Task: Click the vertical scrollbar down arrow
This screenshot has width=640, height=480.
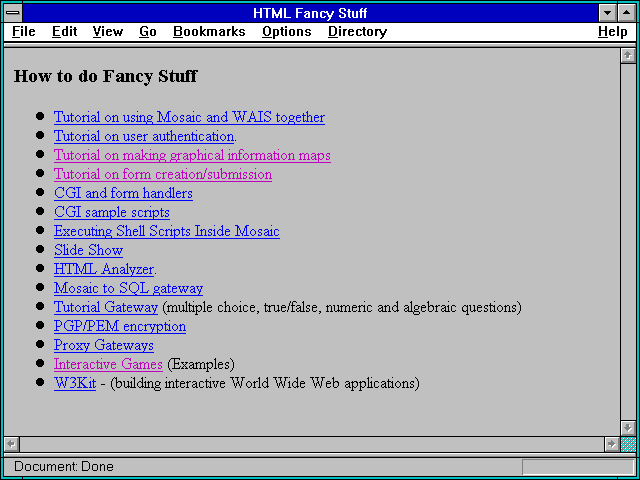Action: click(x=628, y=428)
